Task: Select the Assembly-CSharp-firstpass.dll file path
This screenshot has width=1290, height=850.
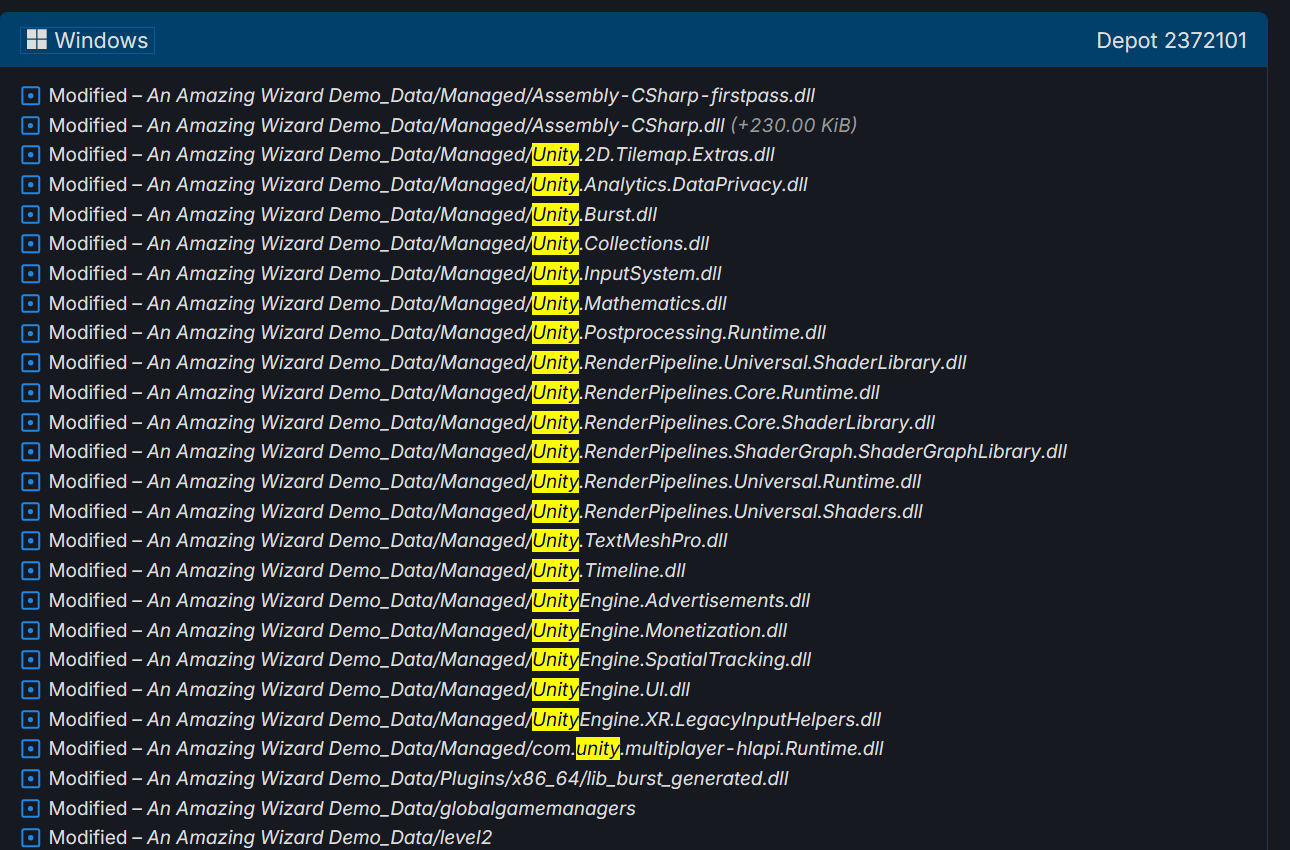Action: click(x=481, y=96)
